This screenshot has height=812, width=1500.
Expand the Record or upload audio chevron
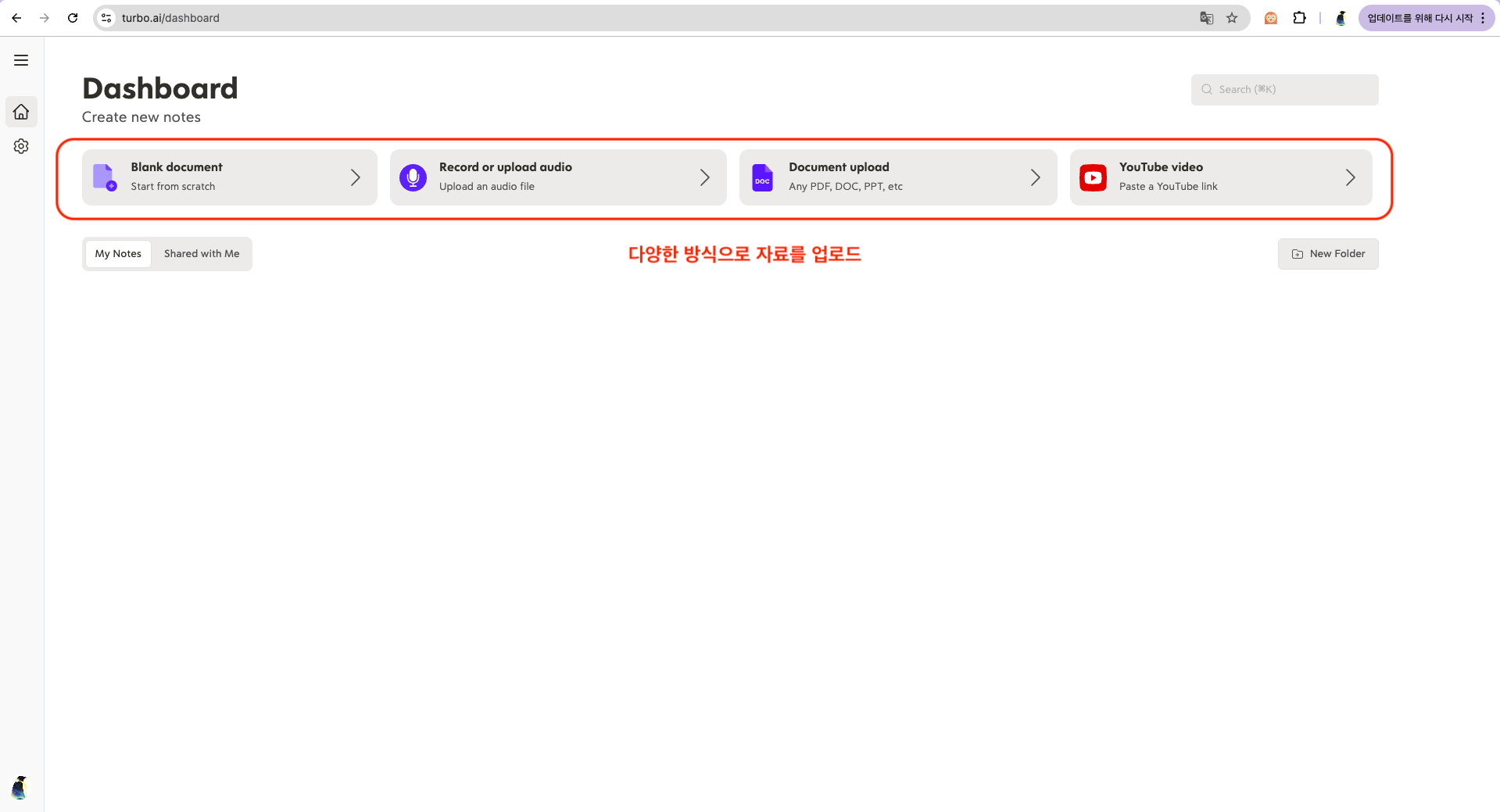pos(704,177)
